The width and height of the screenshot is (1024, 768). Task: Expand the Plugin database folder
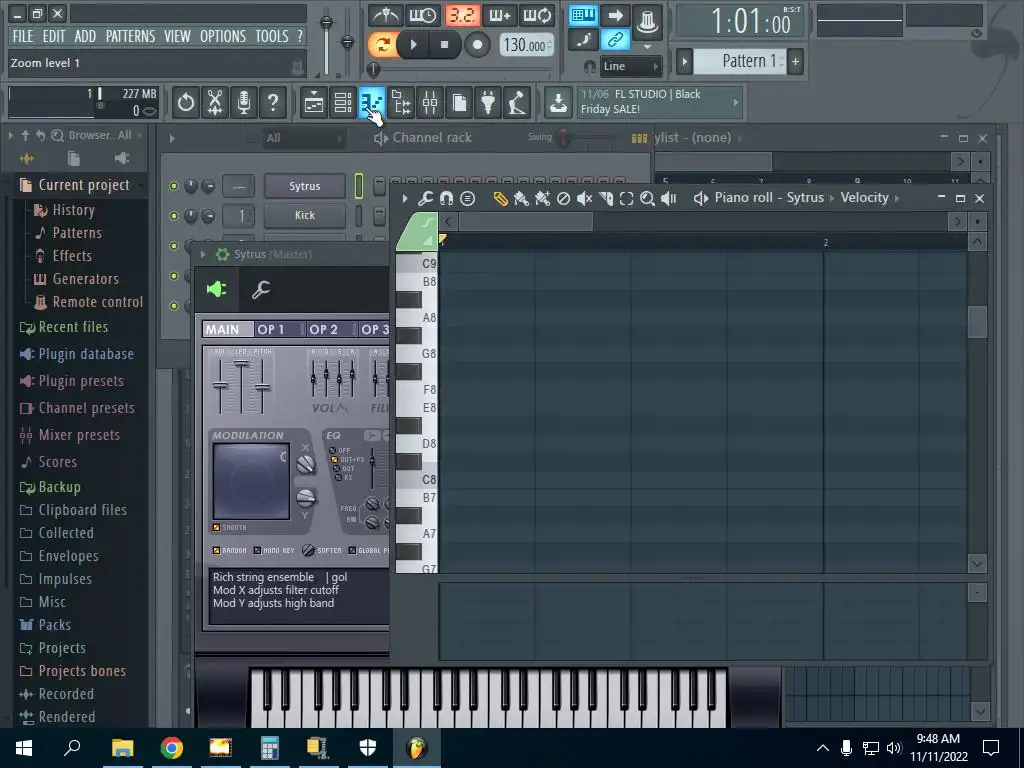(x=76, y=354)
